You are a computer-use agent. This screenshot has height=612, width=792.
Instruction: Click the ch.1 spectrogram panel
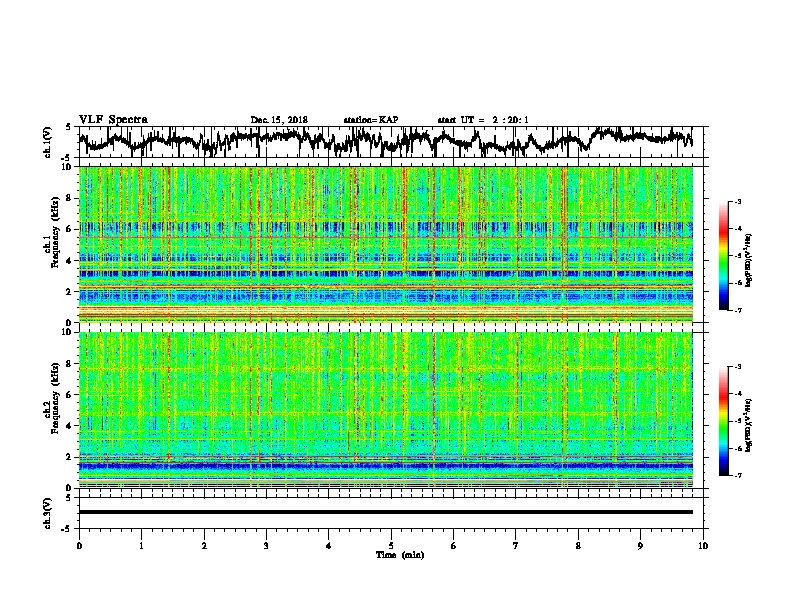pyautogui.click(x=386, y=244)
